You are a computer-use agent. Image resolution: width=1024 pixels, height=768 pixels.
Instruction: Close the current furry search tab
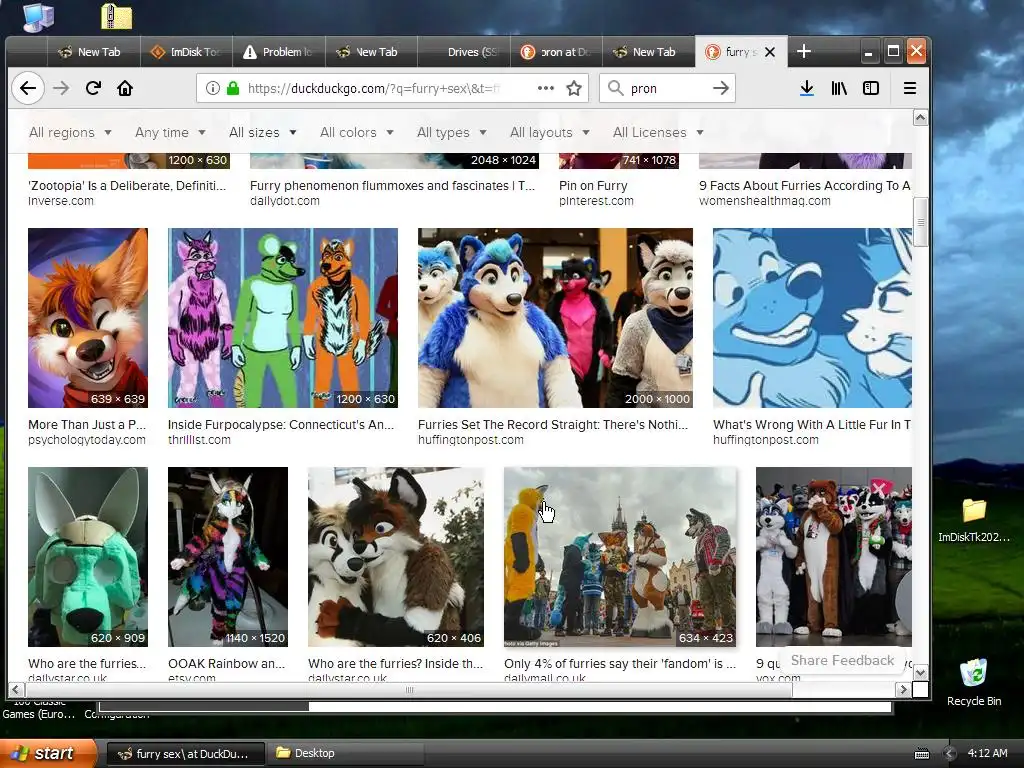(x=770, y=52)
